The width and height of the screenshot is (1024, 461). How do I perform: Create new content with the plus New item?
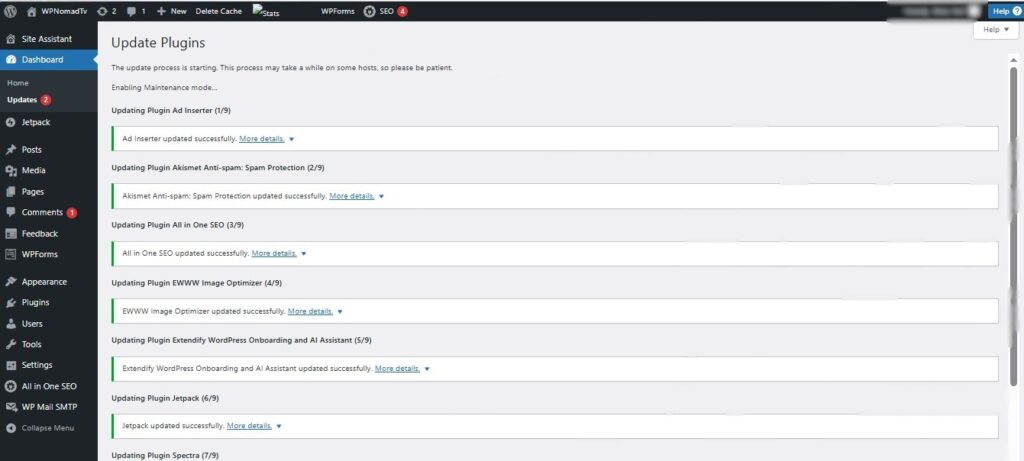point(172,11)
